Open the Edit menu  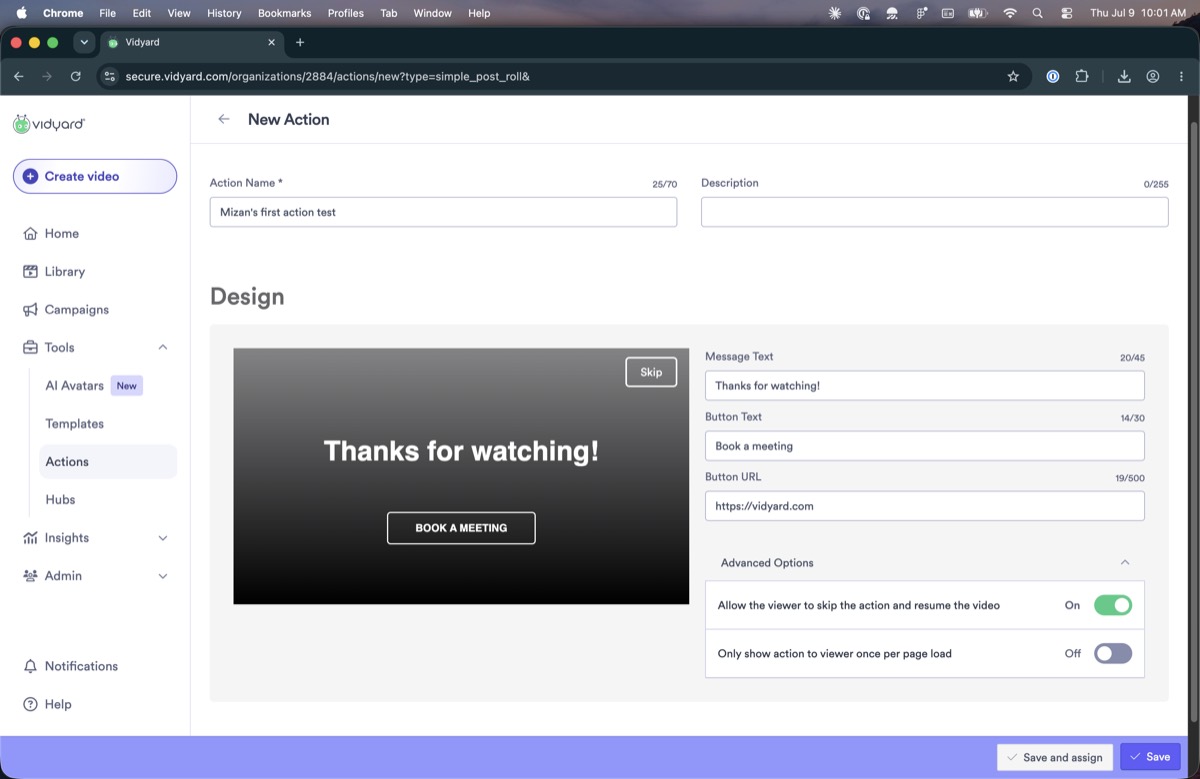[x=142, y=13]
